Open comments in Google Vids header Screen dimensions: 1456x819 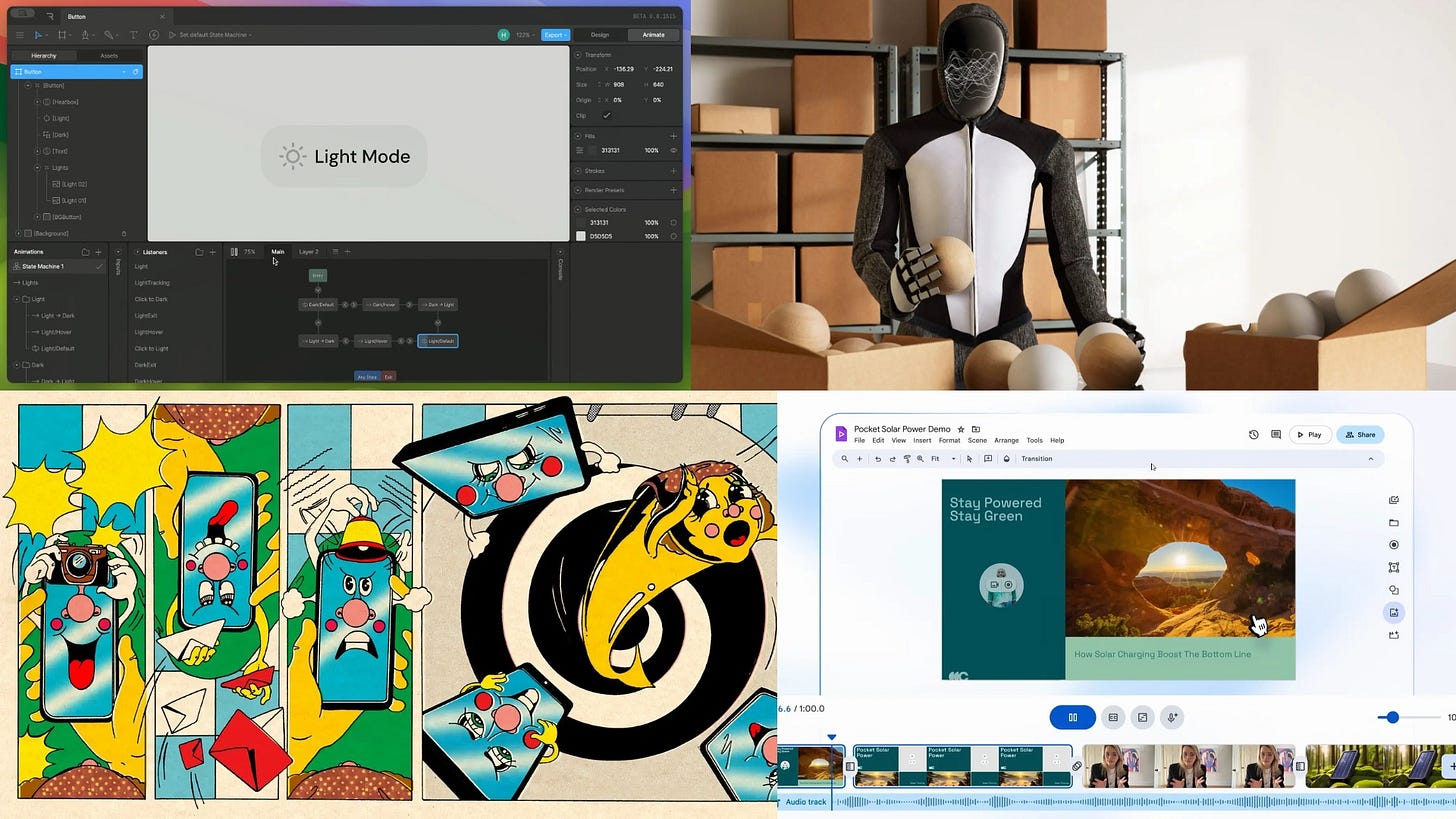[1276, 435]
